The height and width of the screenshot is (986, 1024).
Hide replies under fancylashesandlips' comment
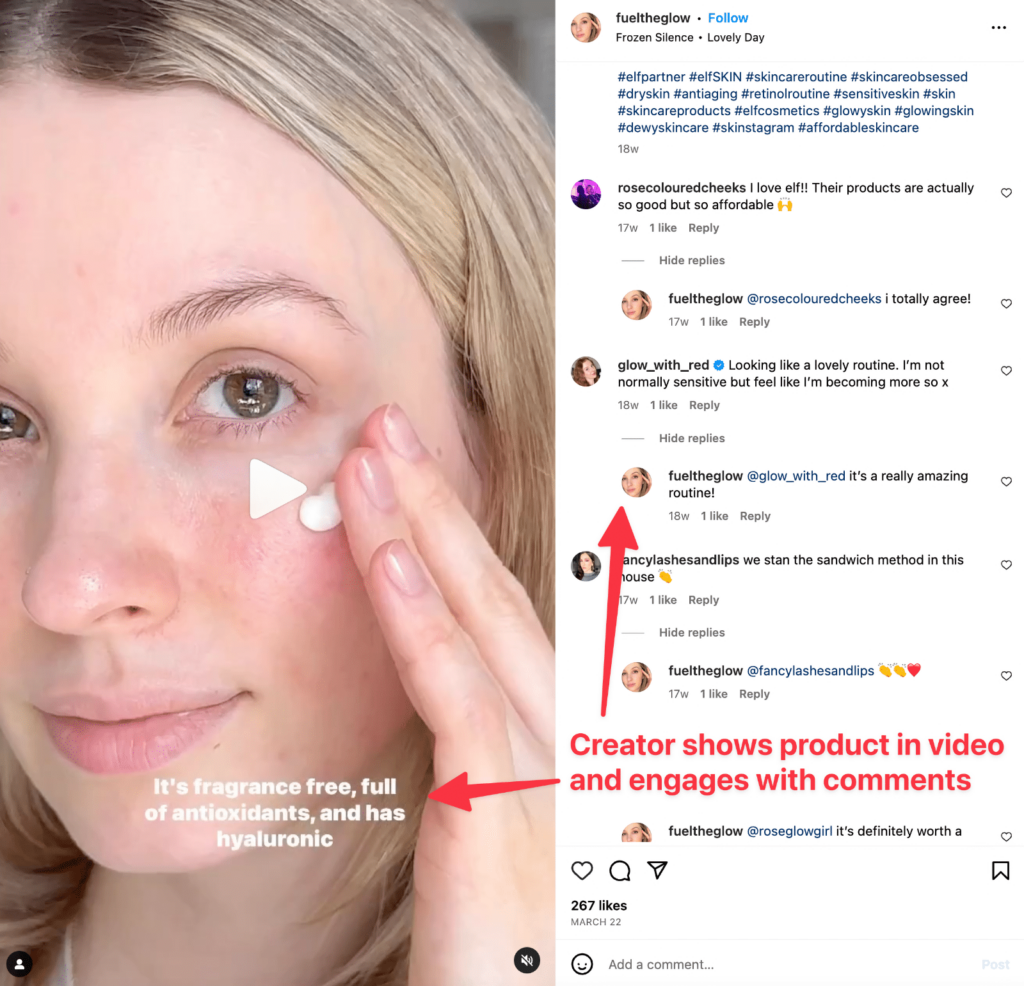pos(692,632)
